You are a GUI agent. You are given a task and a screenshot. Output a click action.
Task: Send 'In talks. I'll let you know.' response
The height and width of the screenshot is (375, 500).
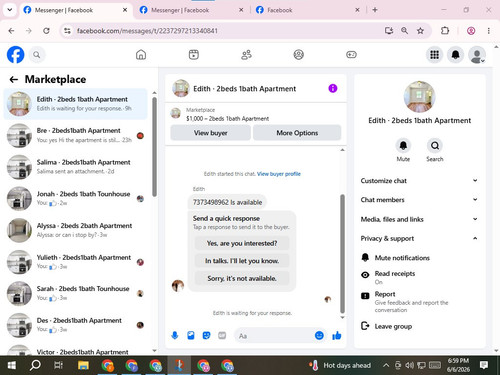pyautogui.click(x=242, y=261)
